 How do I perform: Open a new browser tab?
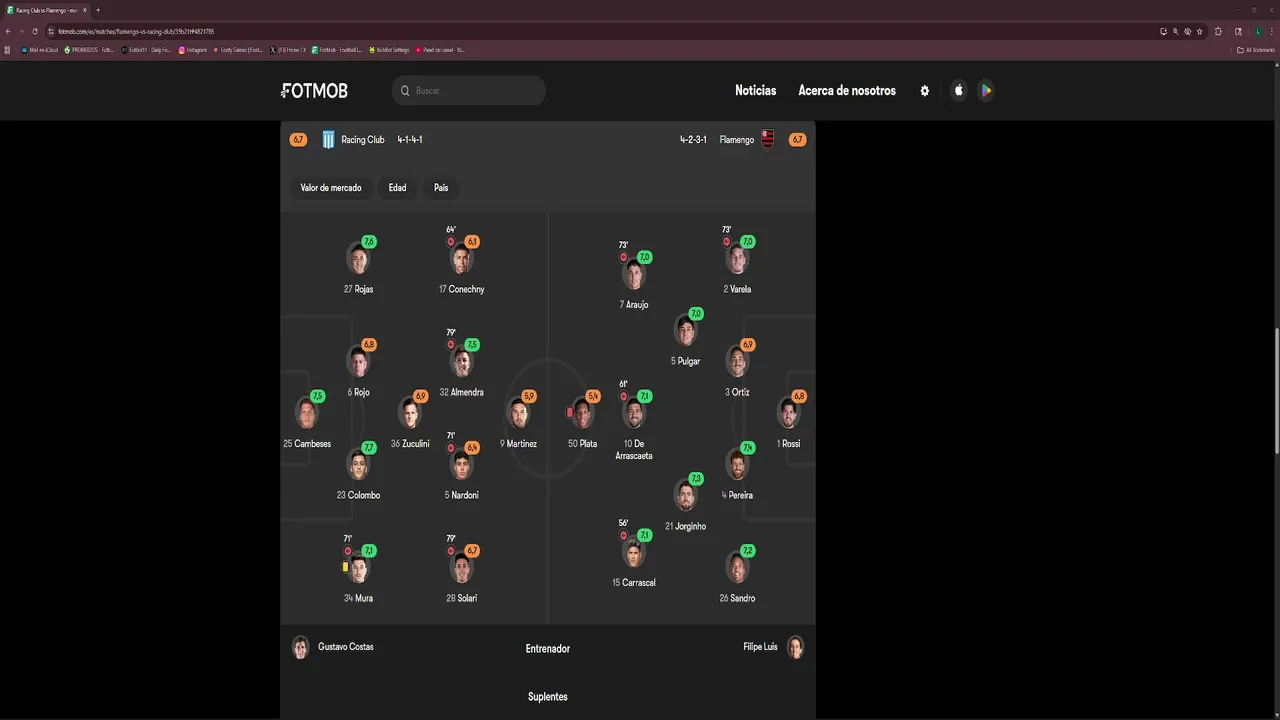tap(98, 10)
